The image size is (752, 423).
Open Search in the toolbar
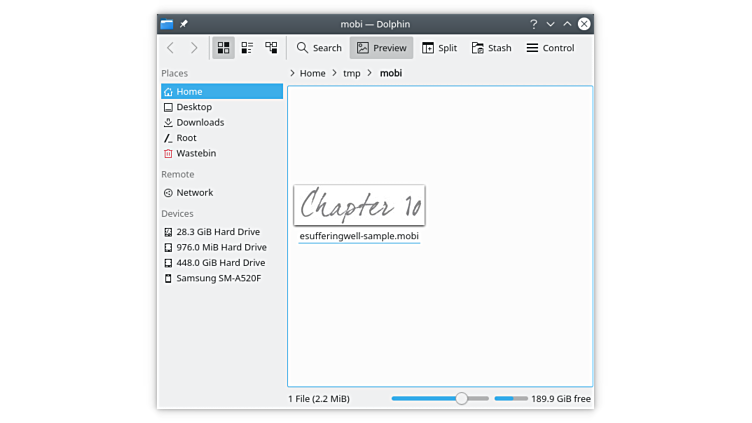pyautogui.click(x=318, y=48)
